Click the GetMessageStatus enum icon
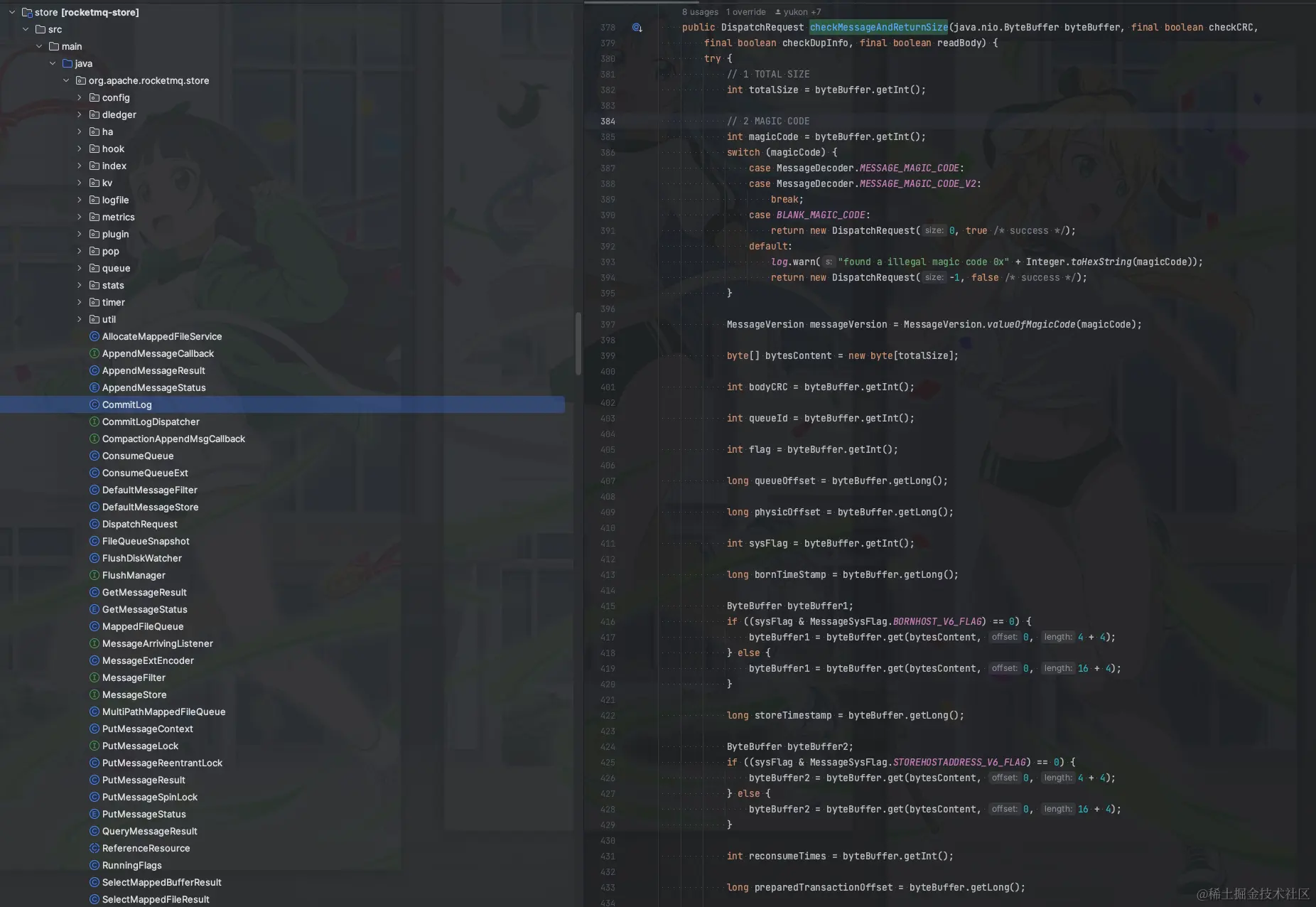This screenshot has width=1316, height=907. [94, 609]
